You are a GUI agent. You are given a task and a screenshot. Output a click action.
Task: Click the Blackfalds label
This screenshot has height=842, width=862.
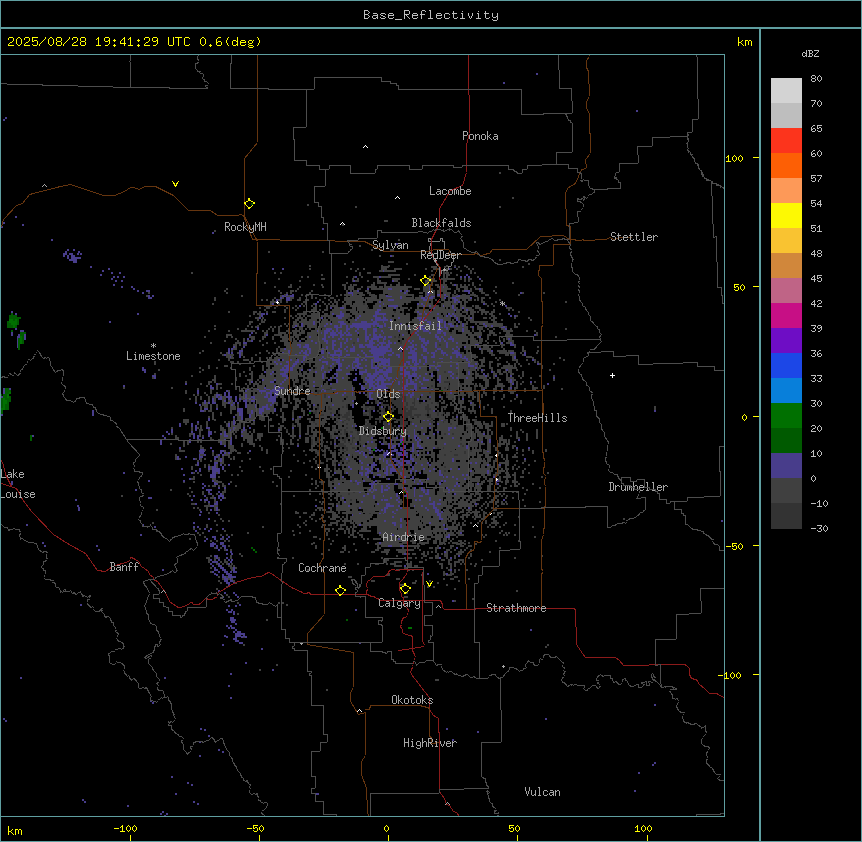(x=441, y=223)
